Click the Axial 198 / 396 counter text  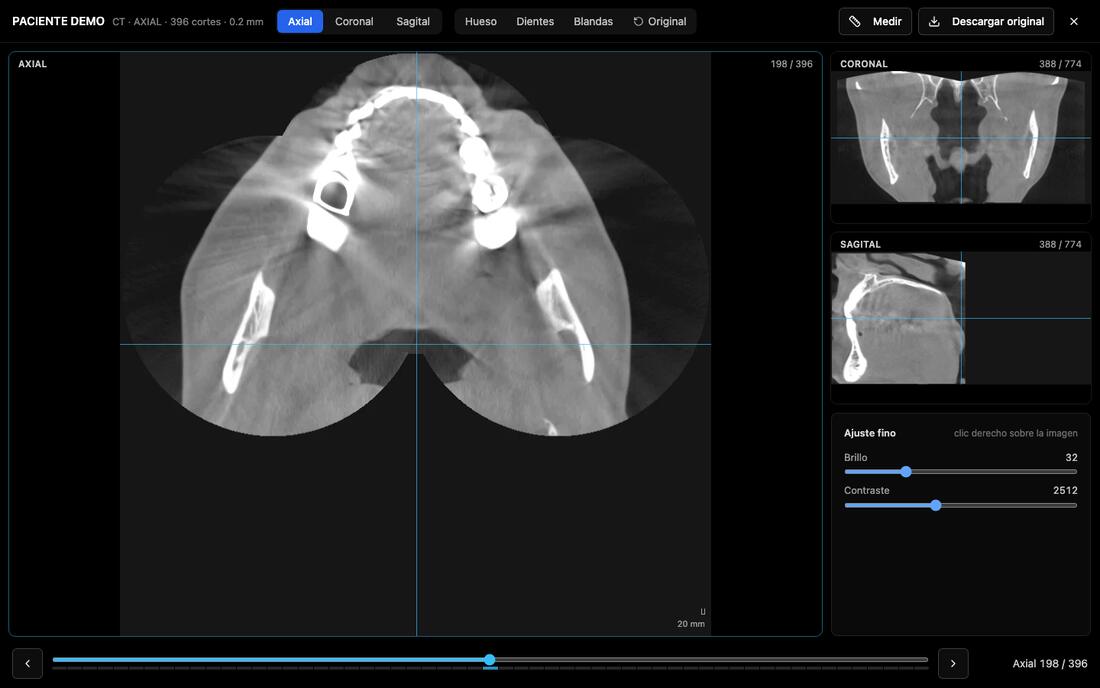(x=1049, y=663)
